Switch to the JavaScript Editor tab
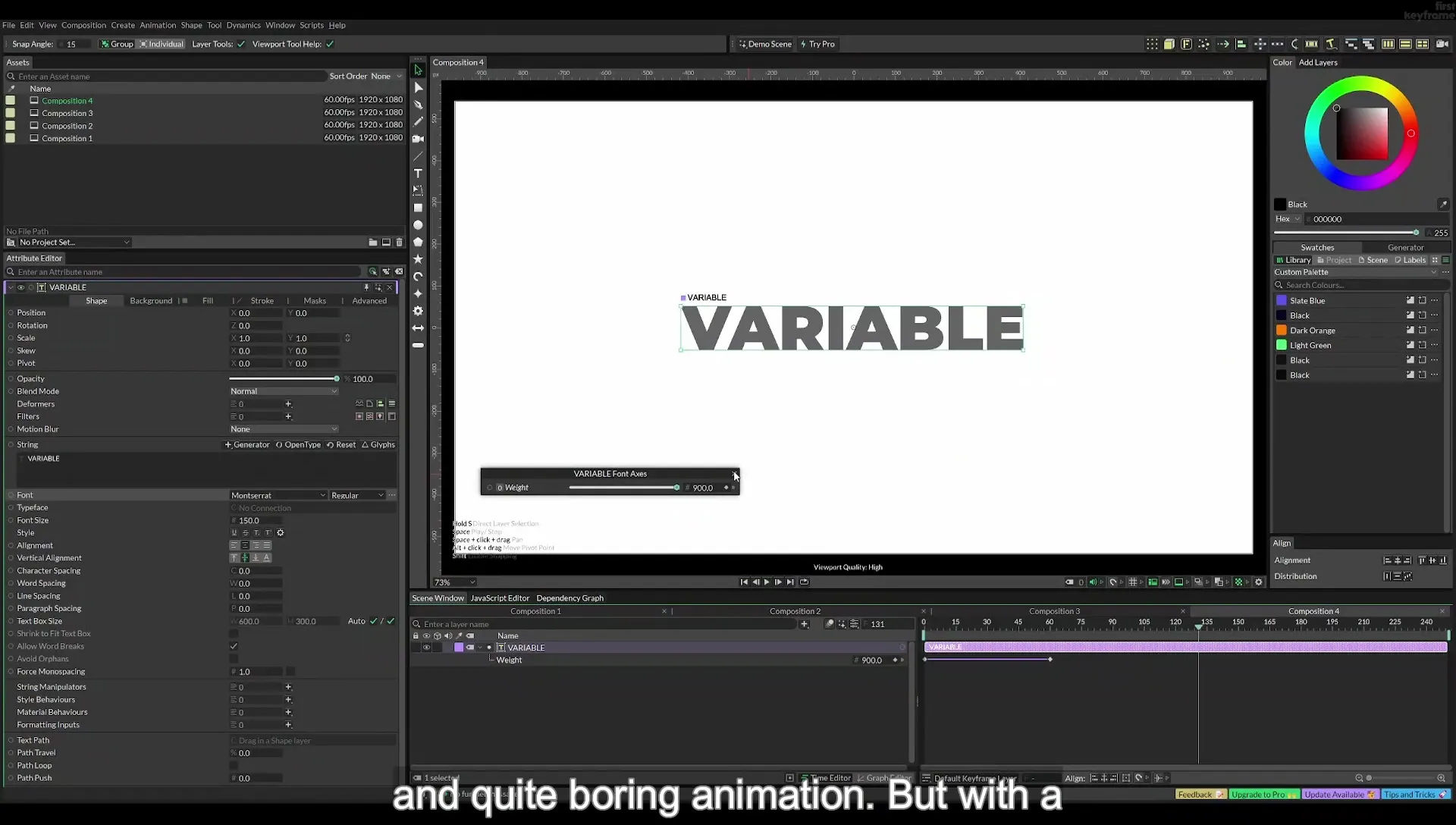 click(x=500, y=598)
